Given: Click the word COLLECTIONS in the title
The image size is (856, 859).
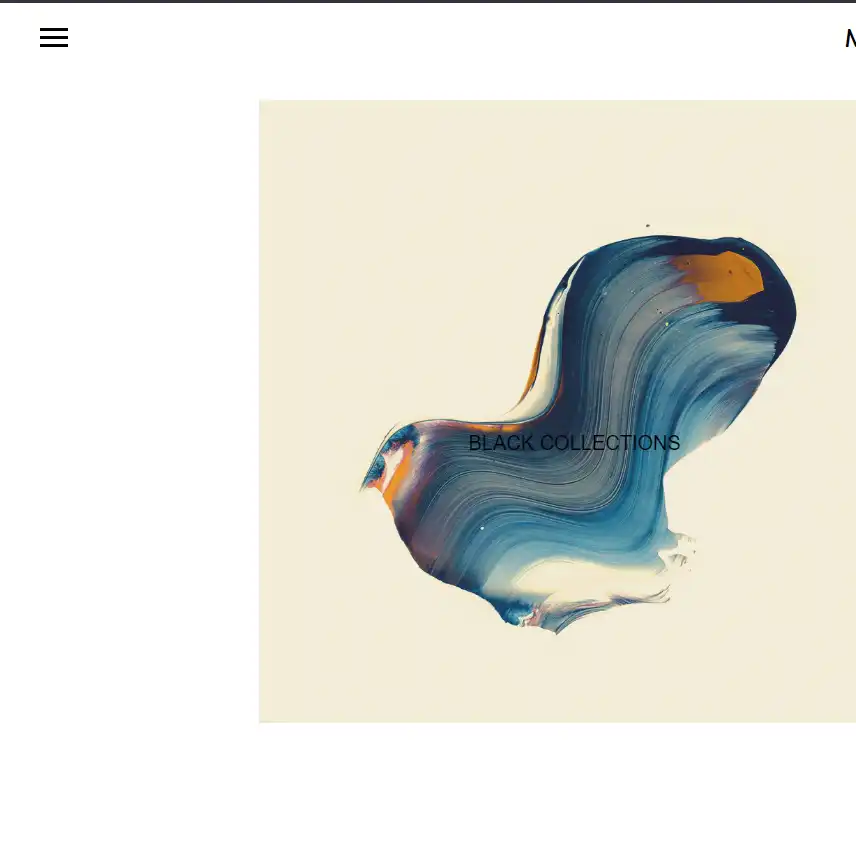Looking at the screenshot, I should click(x=610, y=443).
